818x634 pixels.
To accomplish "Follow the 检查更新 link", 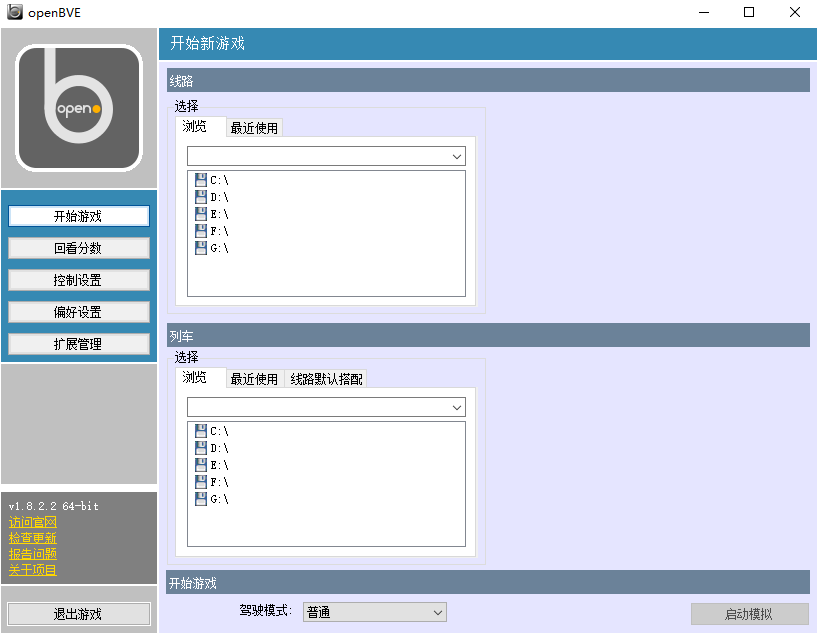I will tap(33, 538).
